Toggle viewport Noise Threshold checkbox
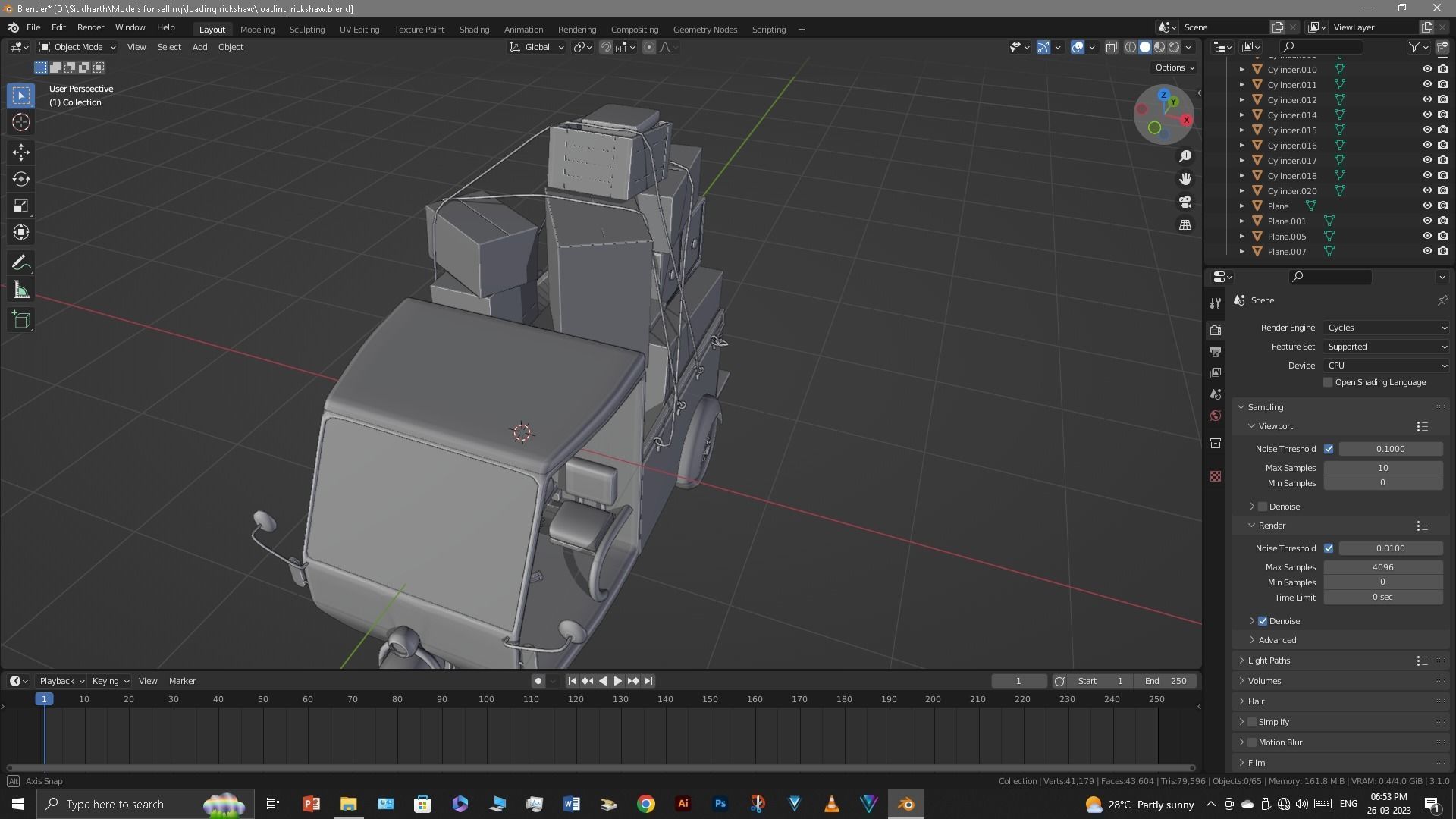Screen dimensions: 1456x819 pos(1329,449)
